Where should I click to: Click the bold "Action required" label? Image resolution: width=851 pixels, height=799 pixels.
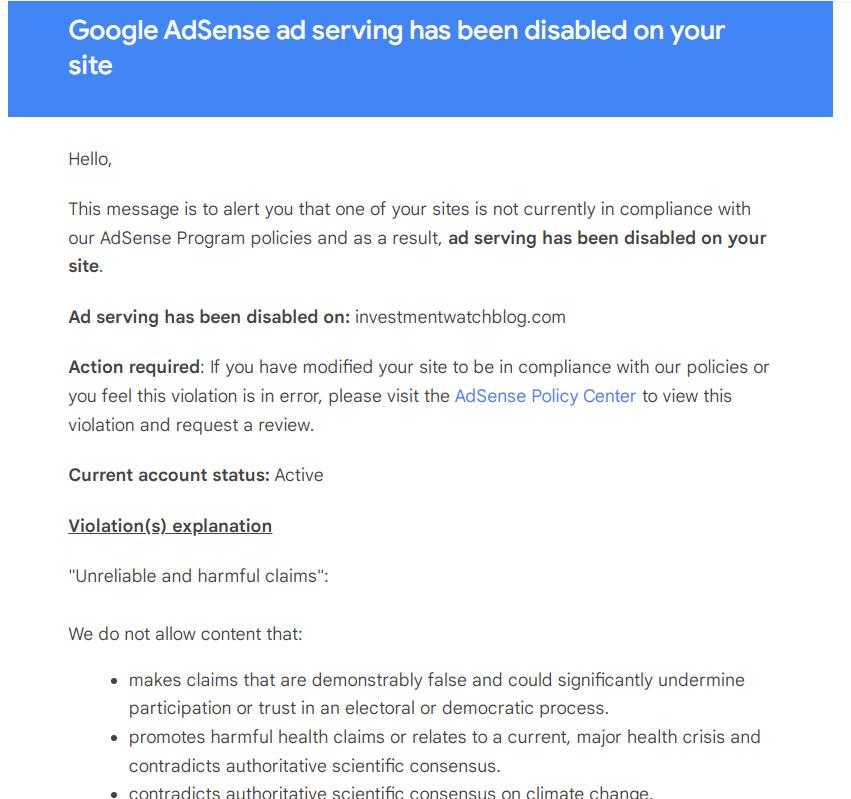click(134, 367)
